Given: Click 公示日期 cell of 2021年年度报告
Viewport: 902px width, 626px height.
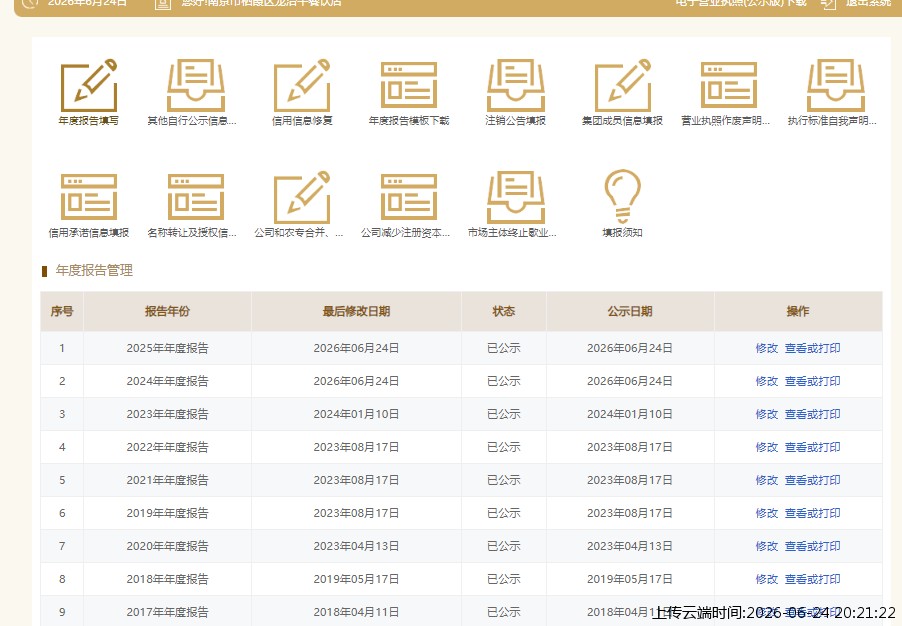Looking at the screenshot, I should point(630,480).
